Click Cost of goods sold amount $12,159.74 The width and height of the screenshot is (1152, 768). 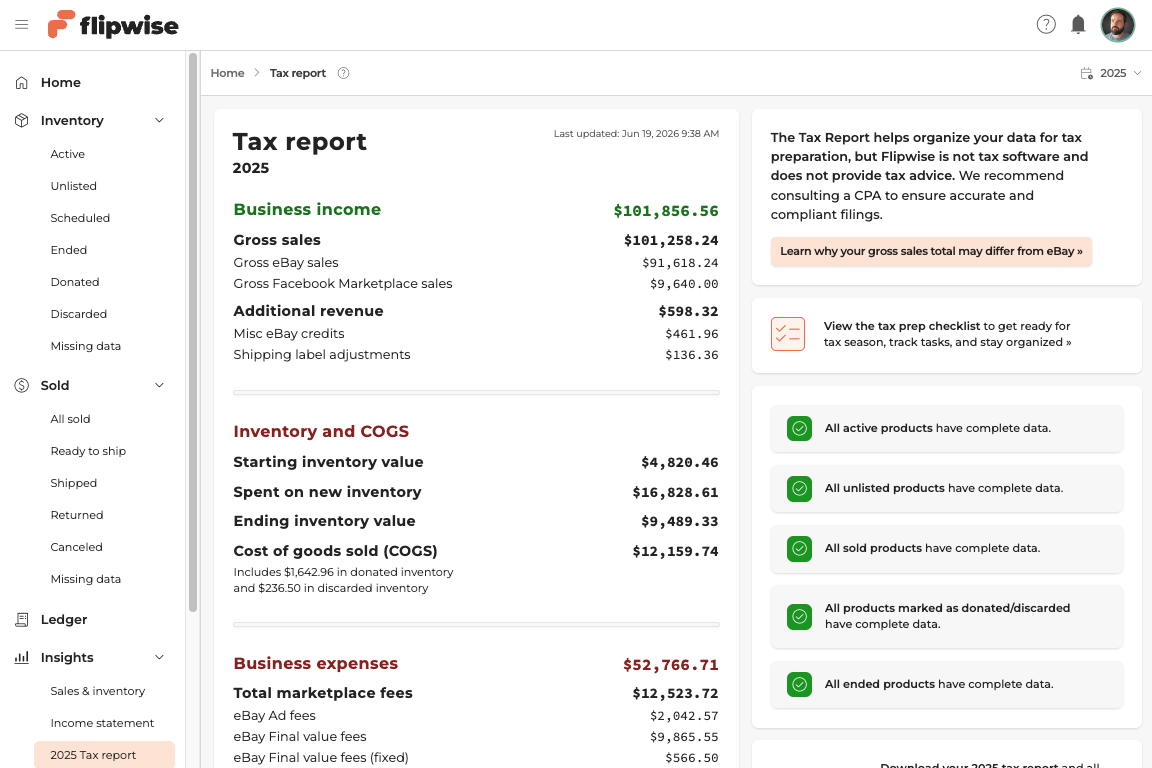pyautogui.click(x=675, y=552)
